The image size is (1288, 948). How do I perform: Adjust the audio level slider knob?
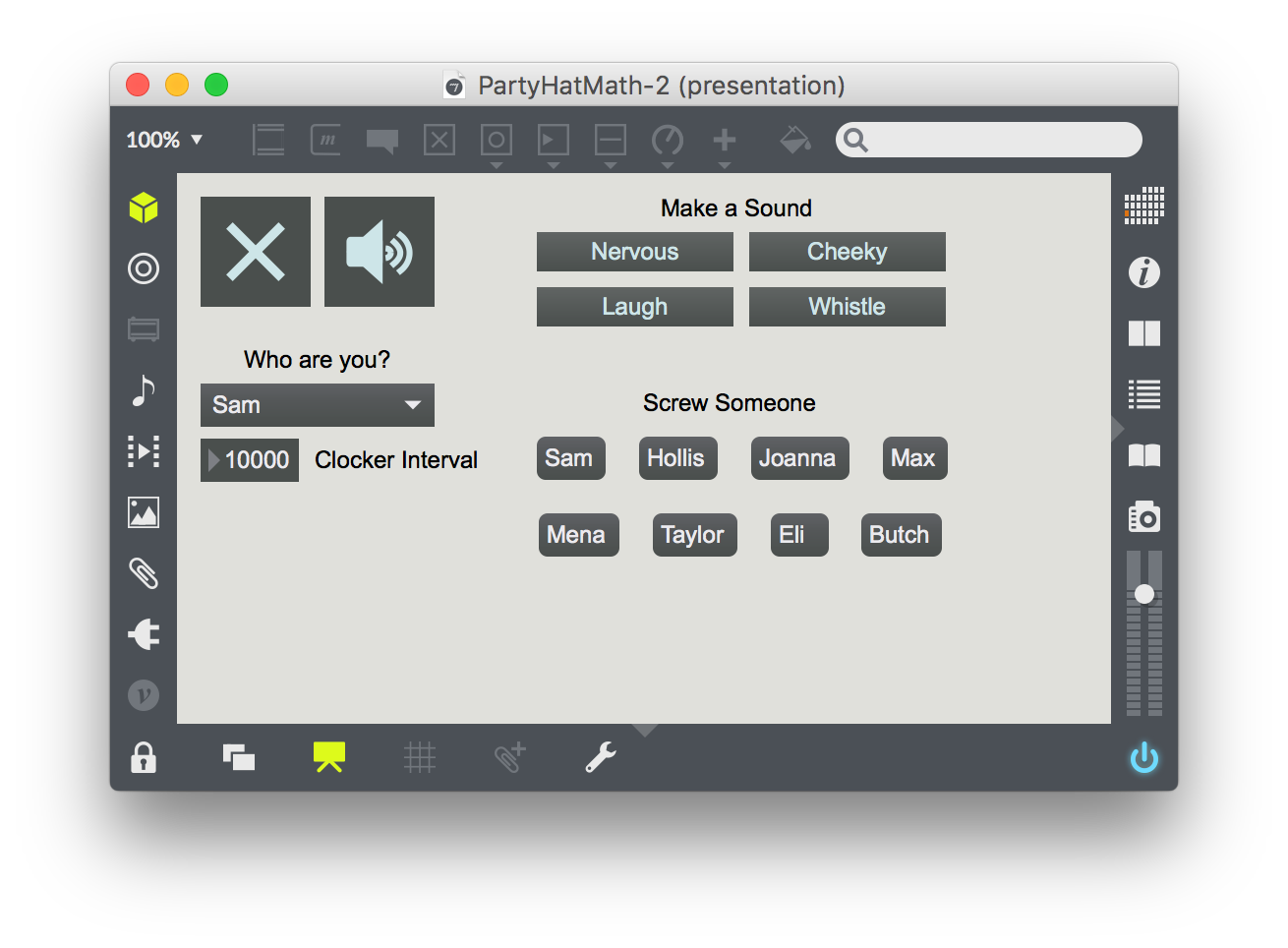coord(1144,594)
